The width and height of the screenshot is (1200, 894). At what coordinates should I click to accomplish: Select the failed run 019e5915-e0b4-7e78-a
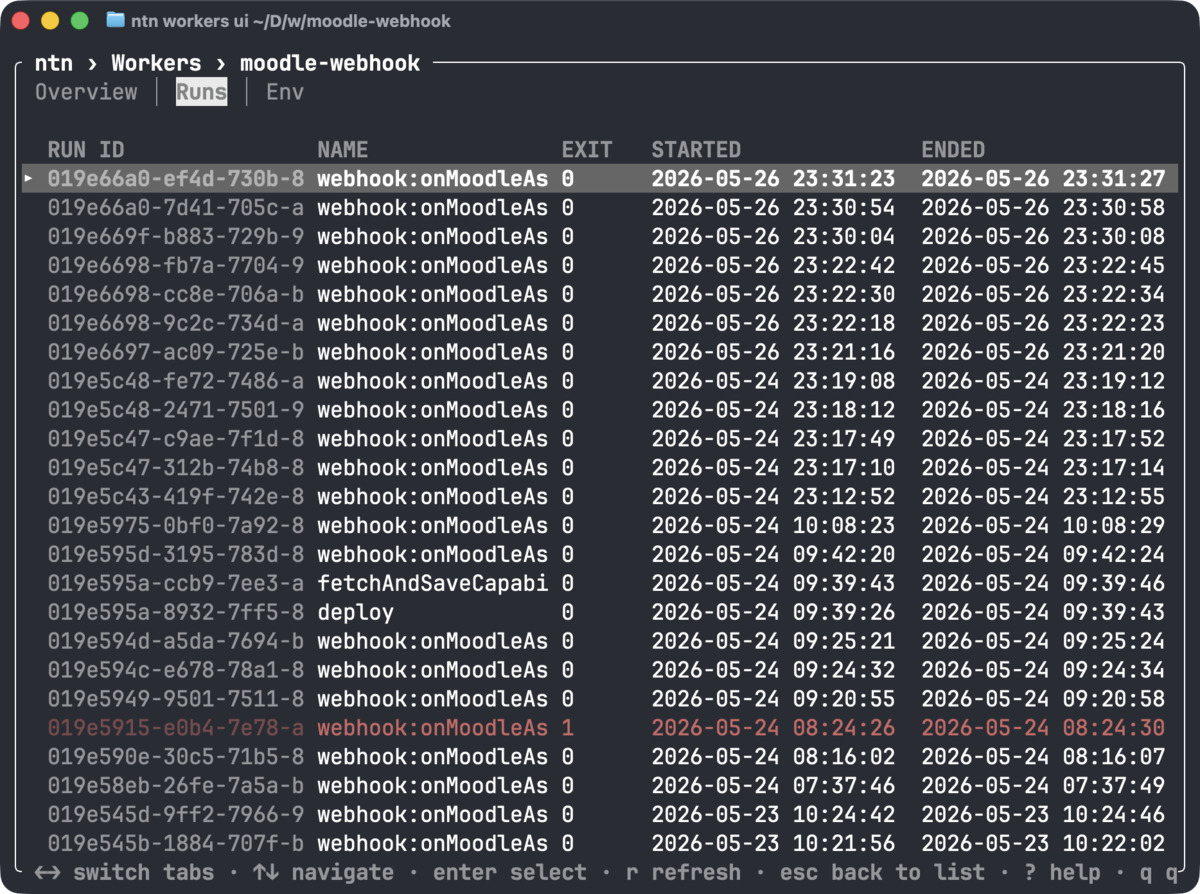(x=600, y=728)
